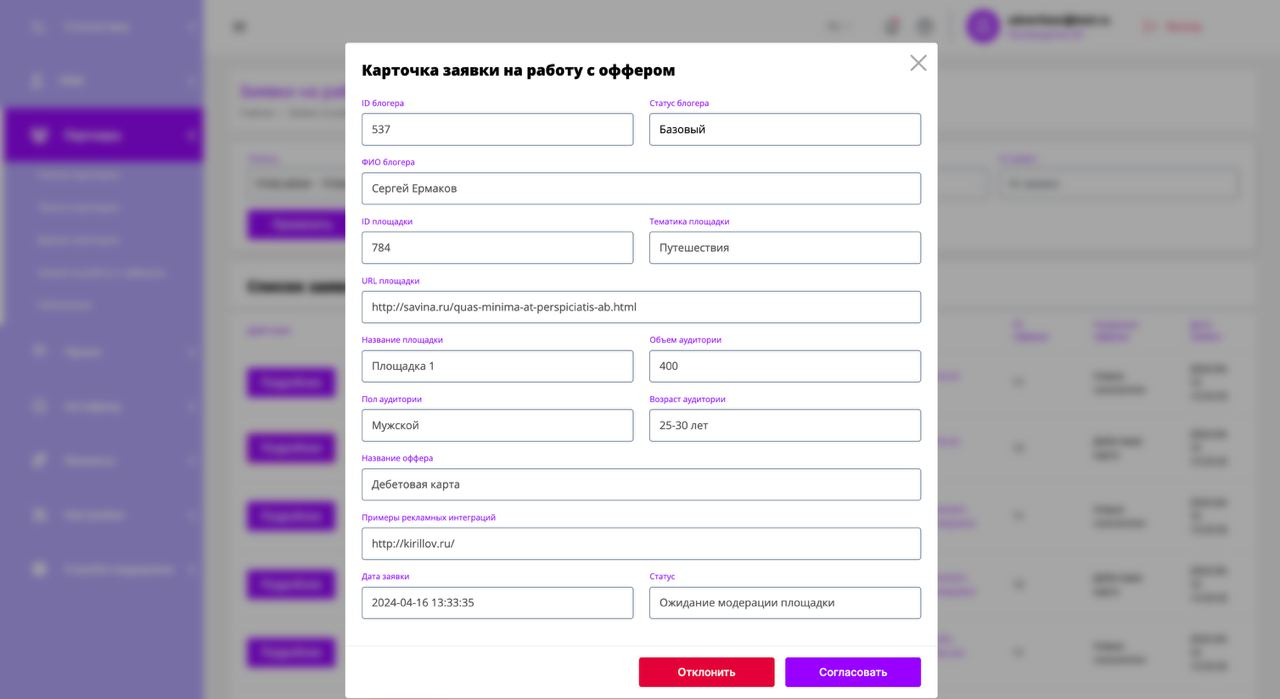
Task: Click the Тематика площадки field with Путешествия
Action: click(784, 248)
